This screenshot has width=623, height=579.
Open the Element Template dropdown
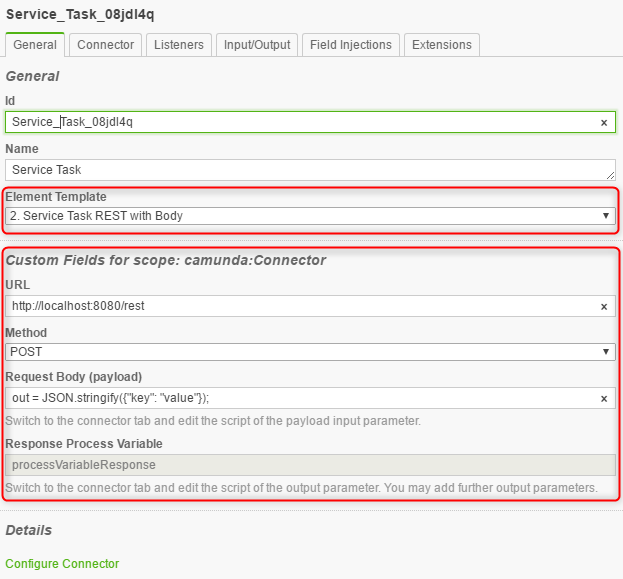310,216
